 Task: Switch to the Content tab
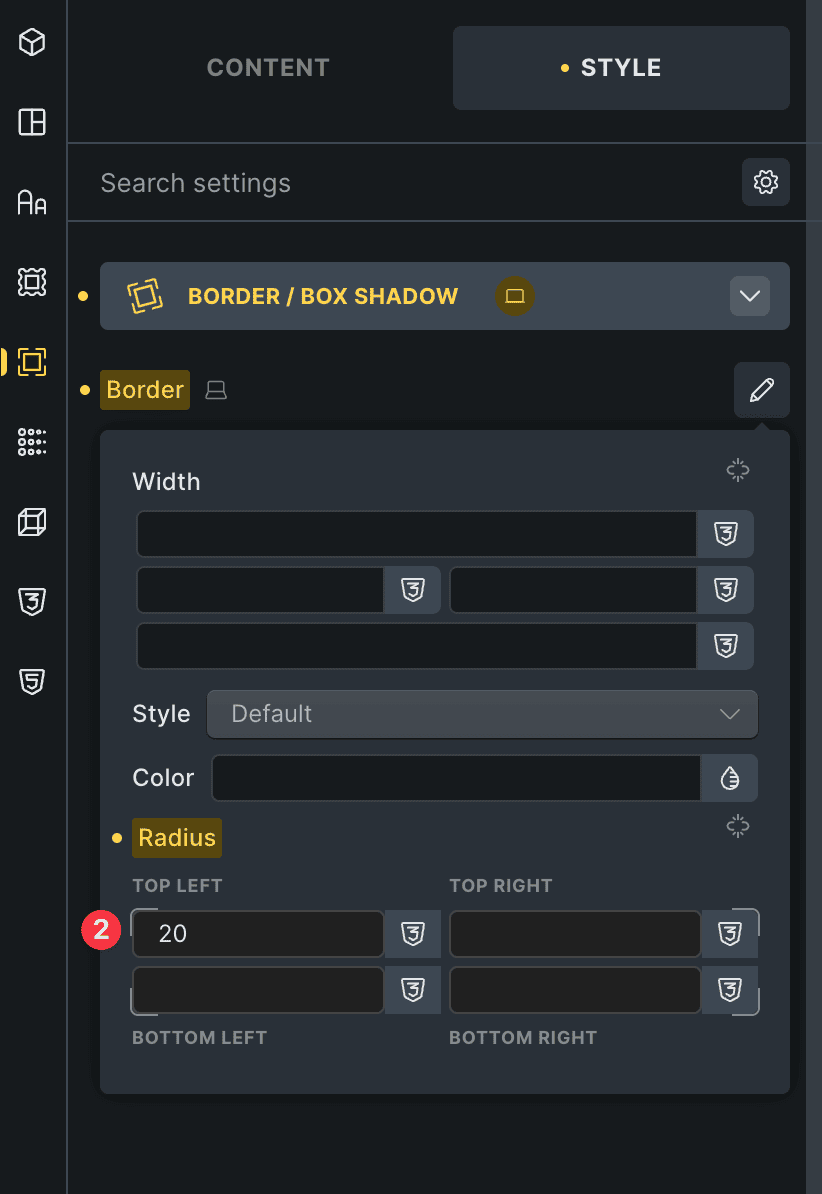[x=268, y=68]
